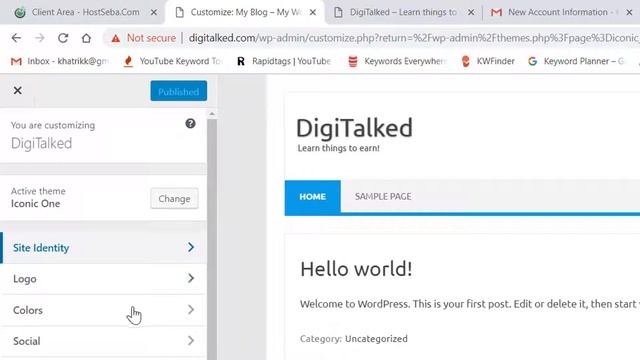Viewport: 640px width, 360px height.
Task: Click Change theme button
Action: [174, 198]
